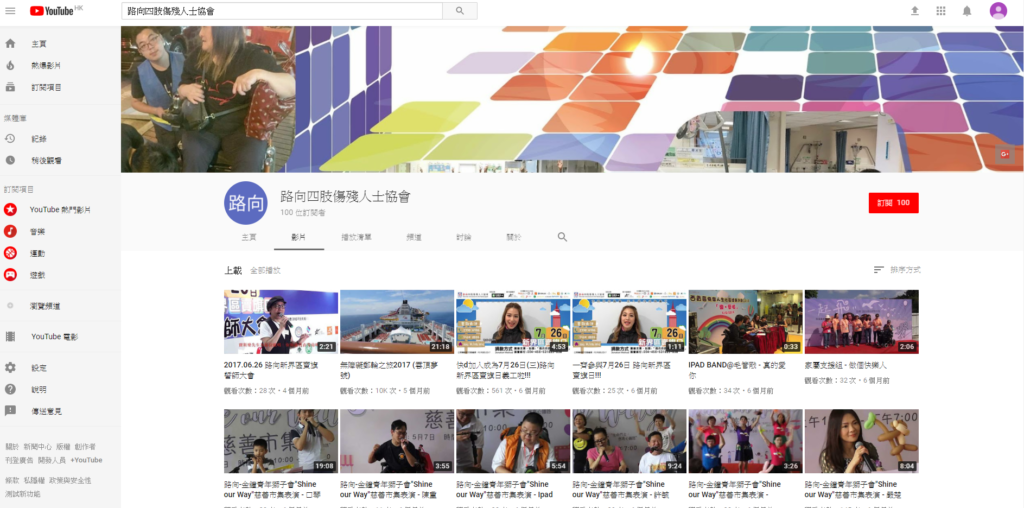Open the 討論 tab

point(463,237)
